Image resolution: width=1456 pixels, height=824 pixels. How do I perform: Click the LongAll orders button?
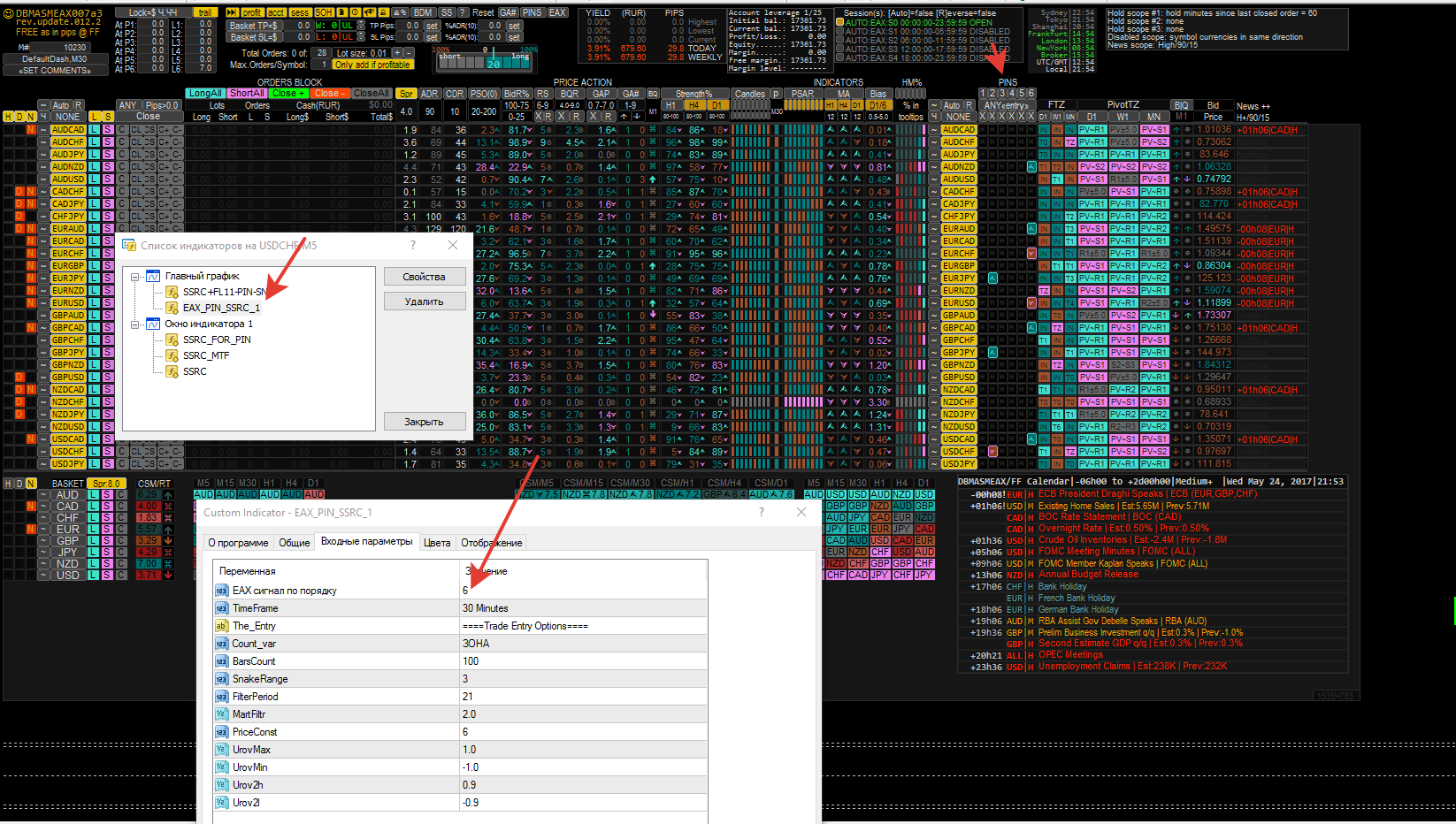205,93
